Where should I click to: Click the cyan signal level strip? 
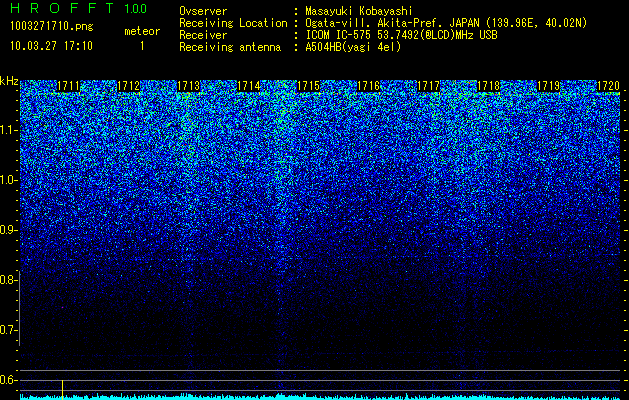(320, 397)
